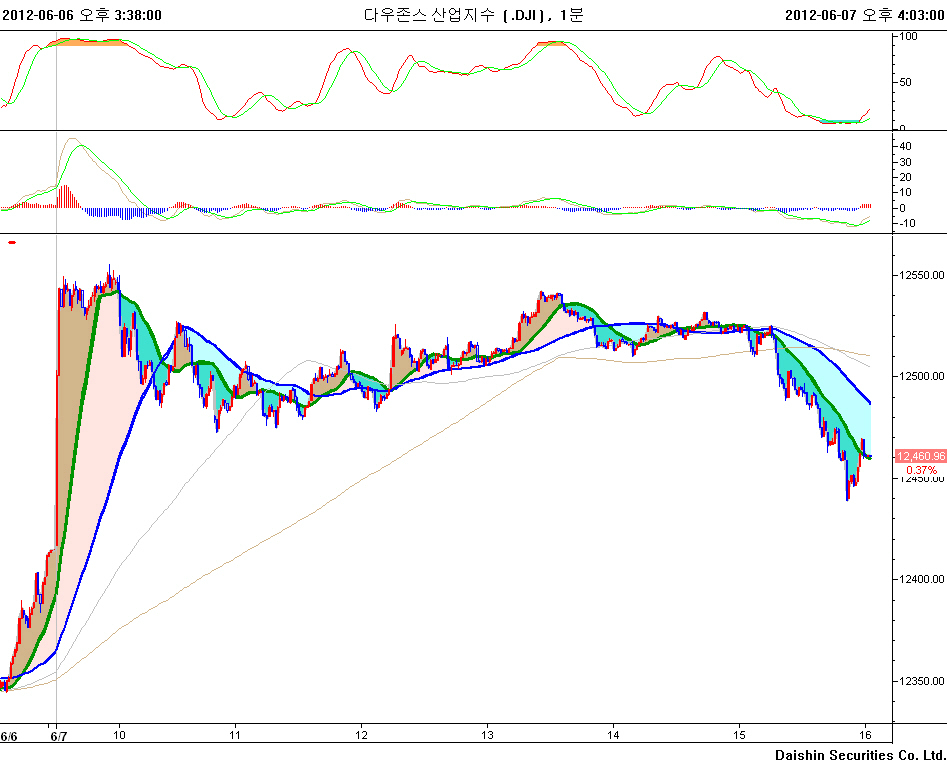Click the Daishin Securities Co. Ltd. text
This screenshot has width=947, height=767.
tap(859, 755)
